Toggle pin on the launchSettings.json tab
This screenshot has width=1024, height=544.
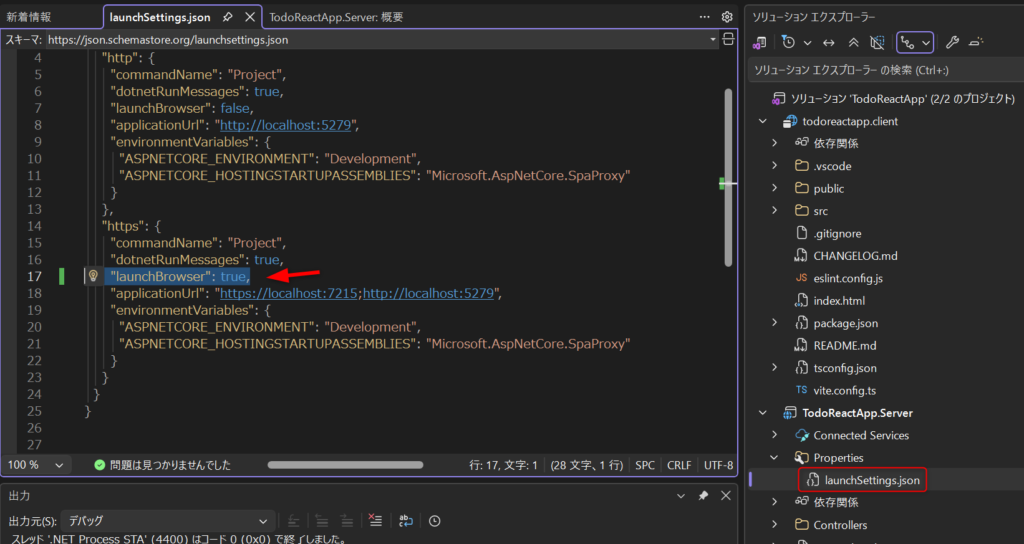click(228, 17)
